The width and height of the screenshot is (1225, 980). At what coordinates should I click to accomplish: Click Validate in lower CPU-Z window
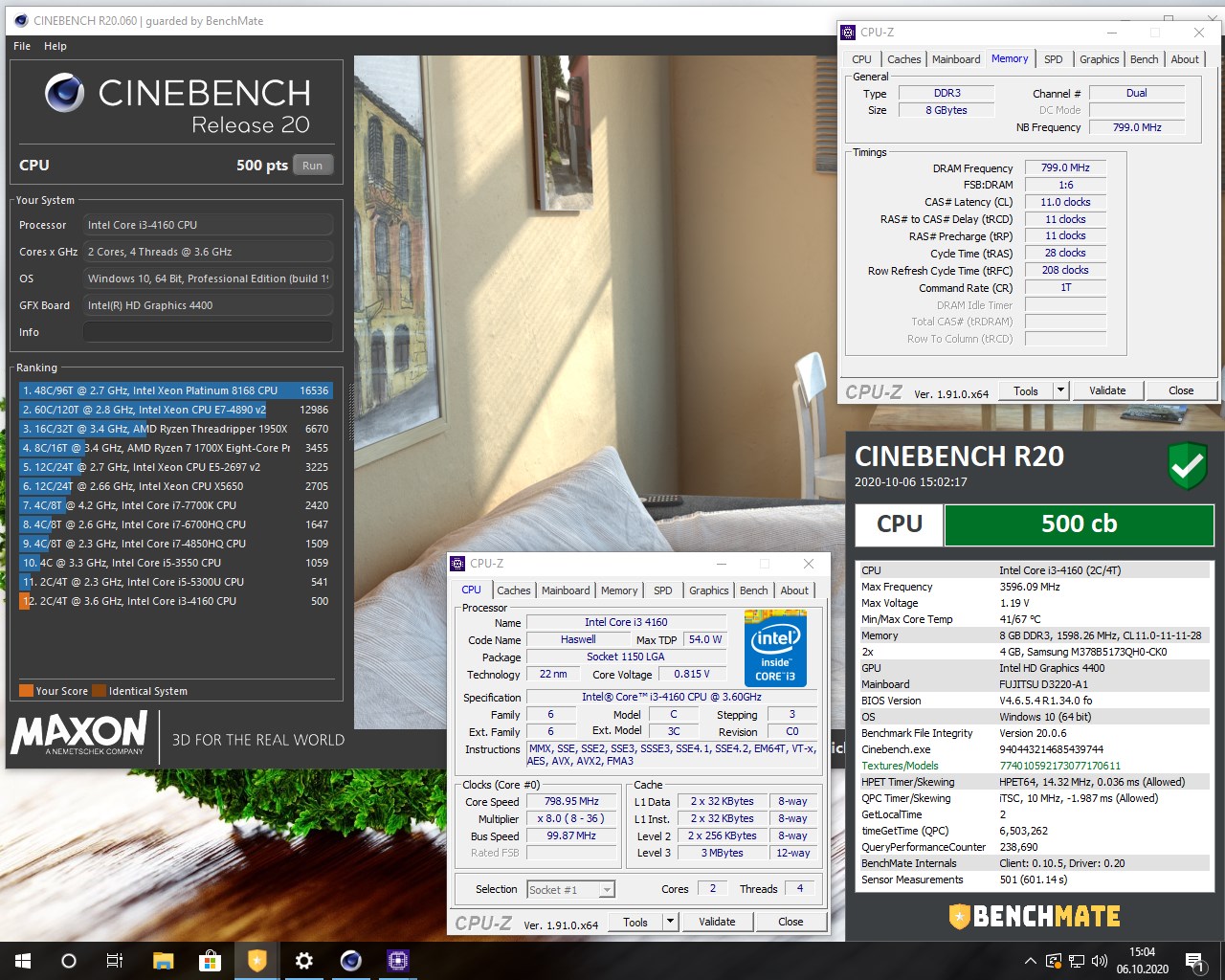[717, 922]
